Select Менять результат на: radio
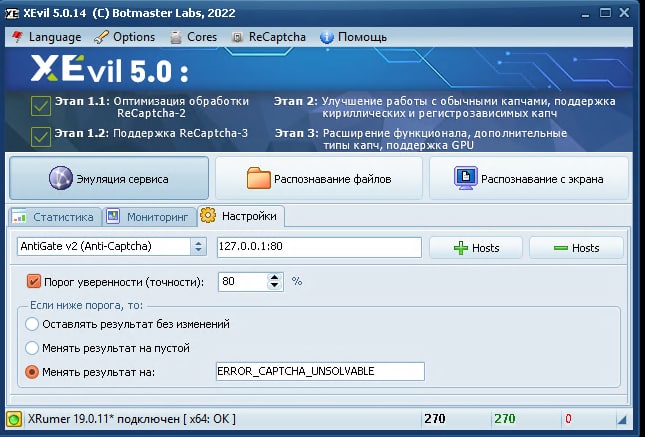This screenshot has height=437, width=645. [32, 372]
